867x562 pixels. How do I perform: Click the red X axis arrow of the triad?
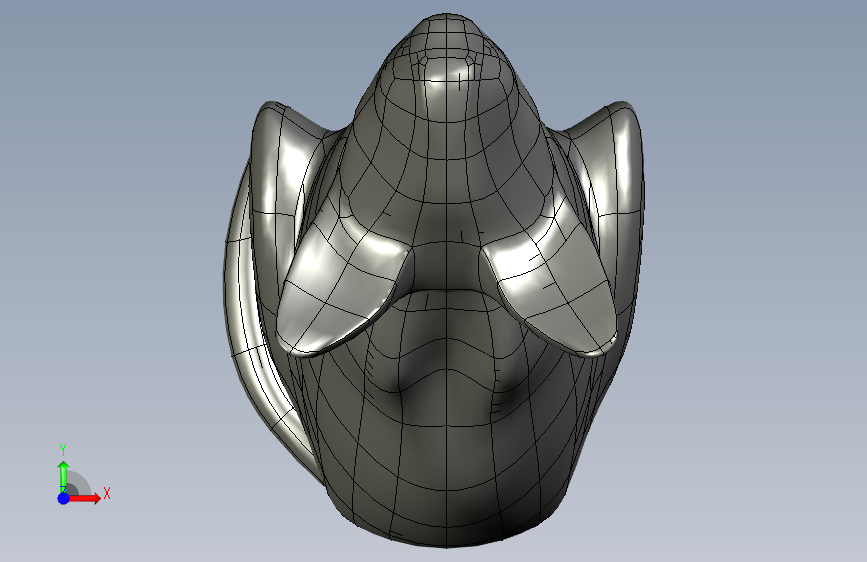(84, 498)
